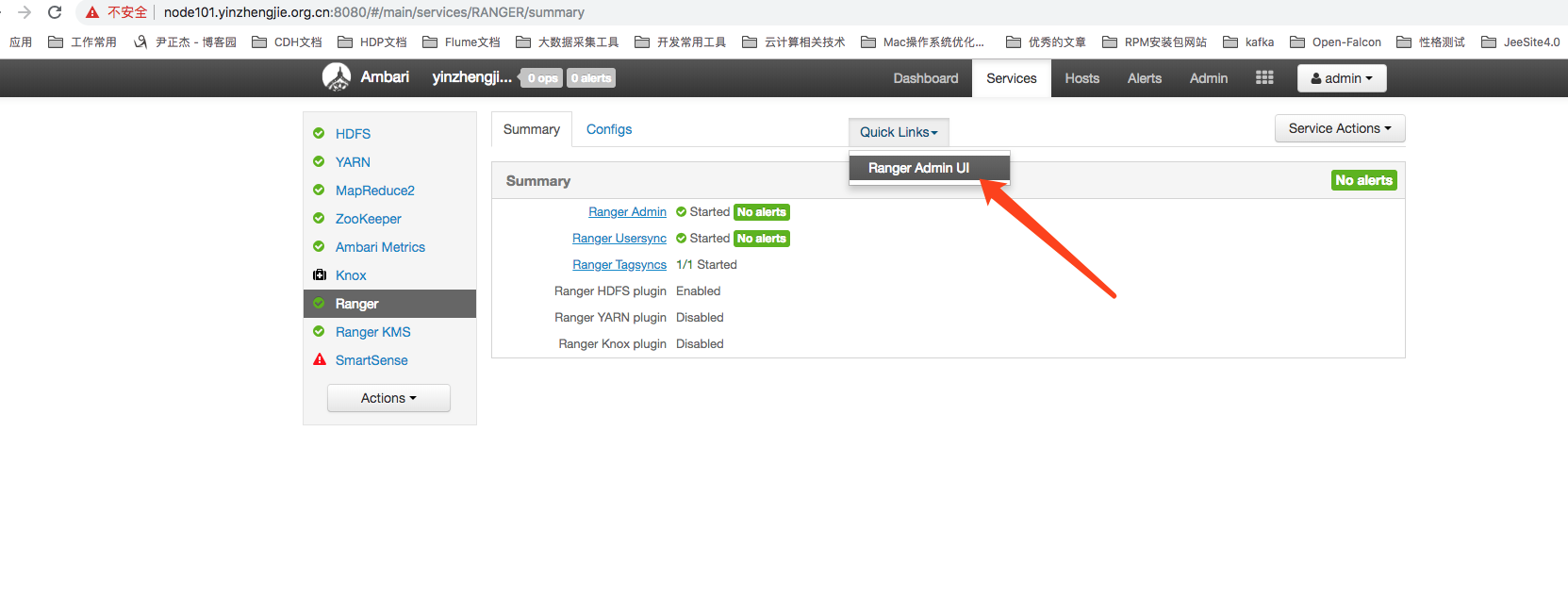Click Ranger Admin No alerts badge

[x=762, y=212]
